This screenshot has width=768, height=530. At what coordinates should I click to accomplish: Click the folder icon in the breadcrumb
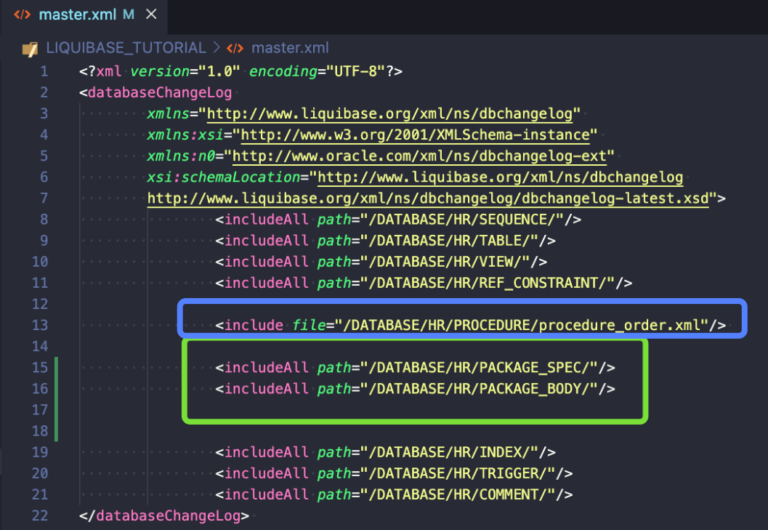[29, 48]
